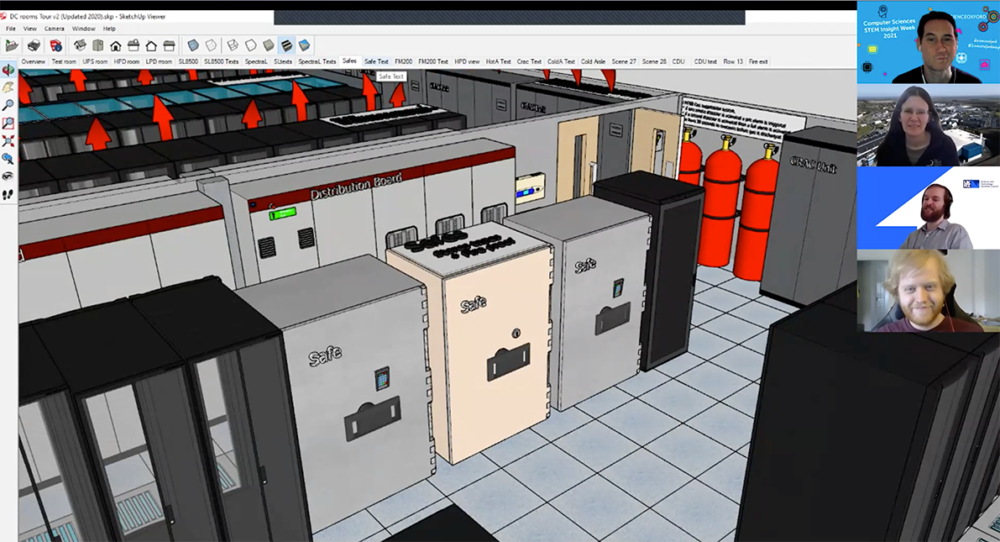1000x542 pixels.
Task: Switch to the SL8500 scene tab
Action: tap(188, 62)
